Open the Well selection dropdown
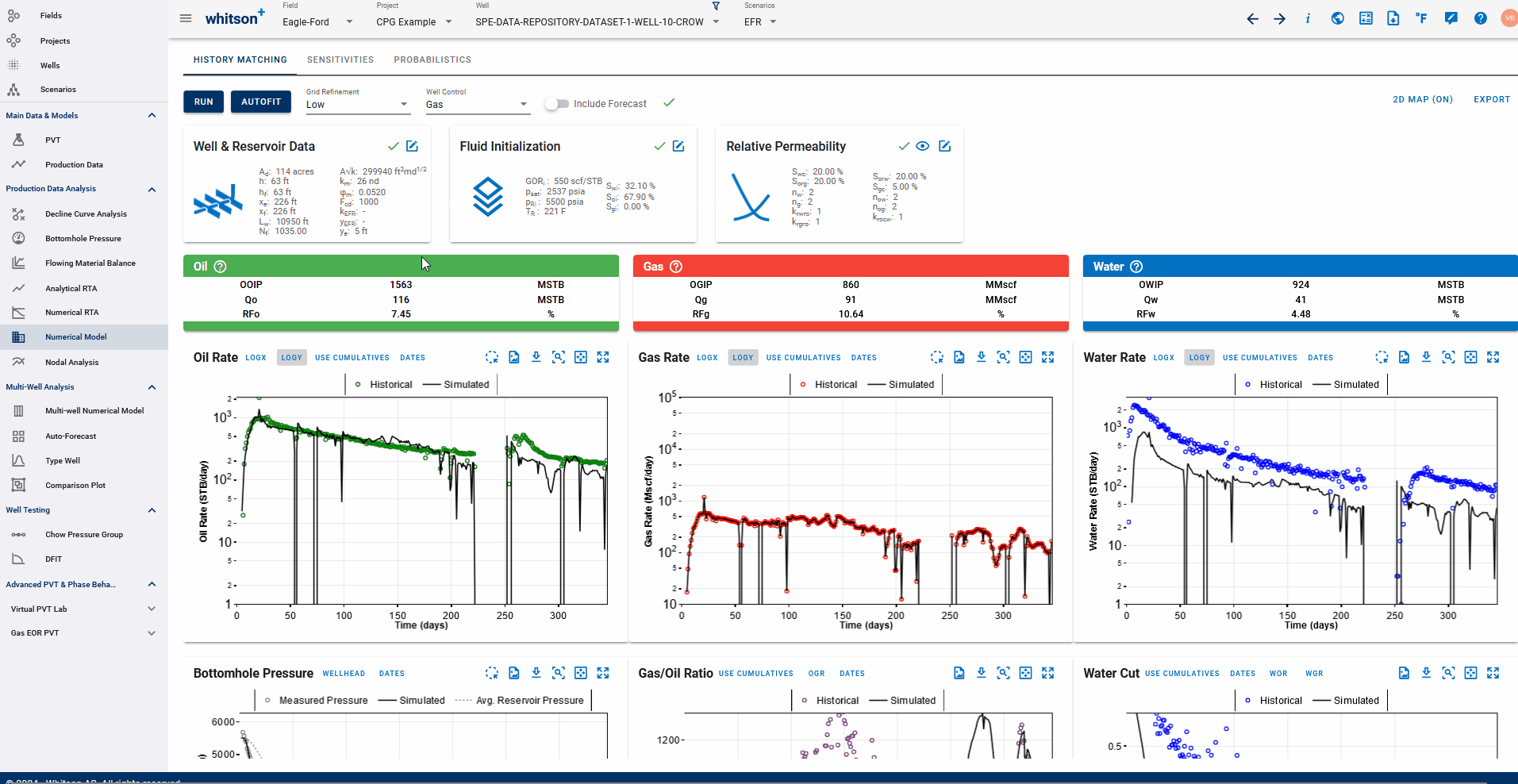Screen dimensions: 1518x784 click(597, 22)
